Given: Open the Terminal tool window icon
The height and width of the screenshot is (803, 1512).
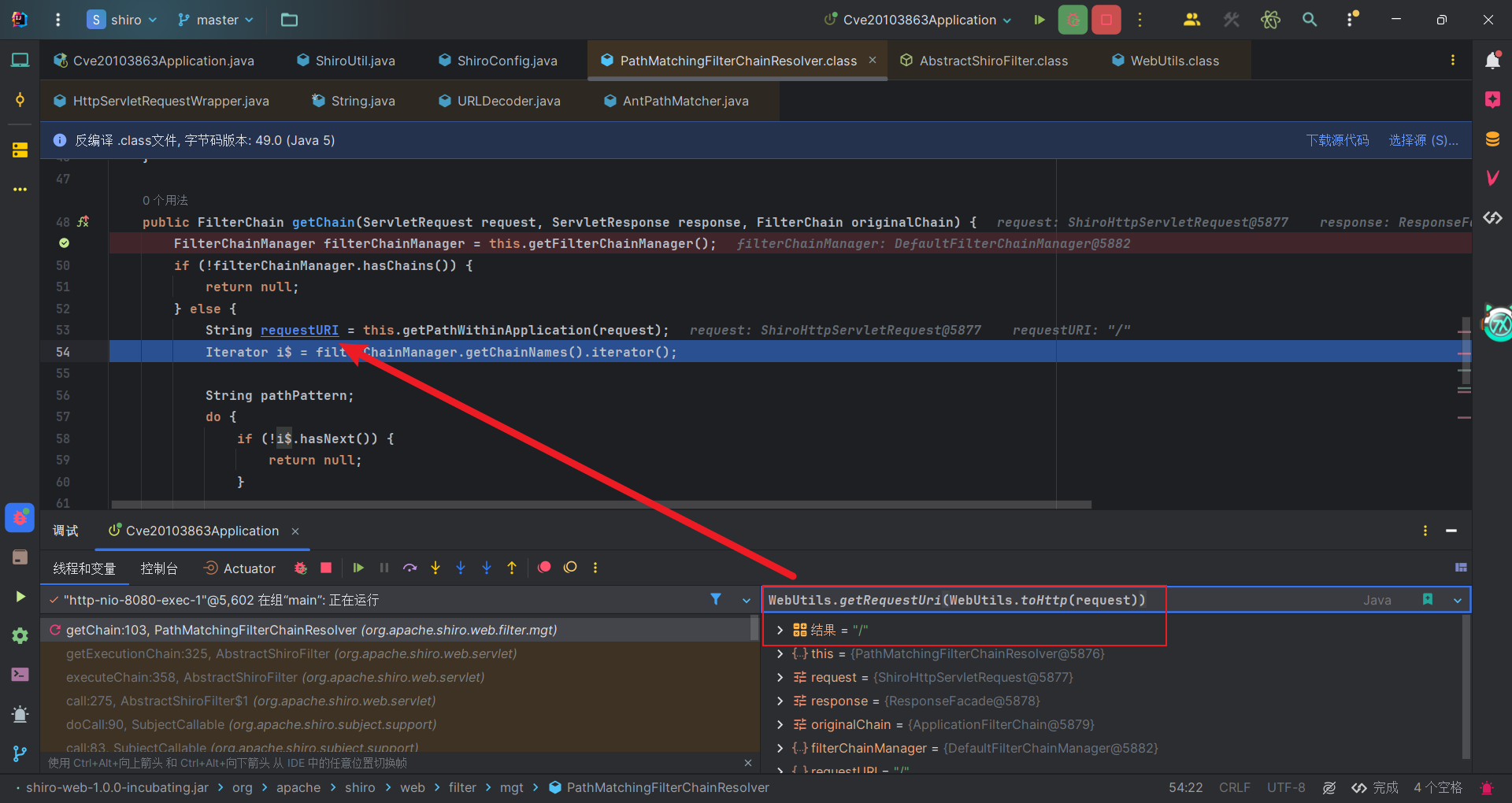Looking at the screenshot, I should click(x=20, y=675).
